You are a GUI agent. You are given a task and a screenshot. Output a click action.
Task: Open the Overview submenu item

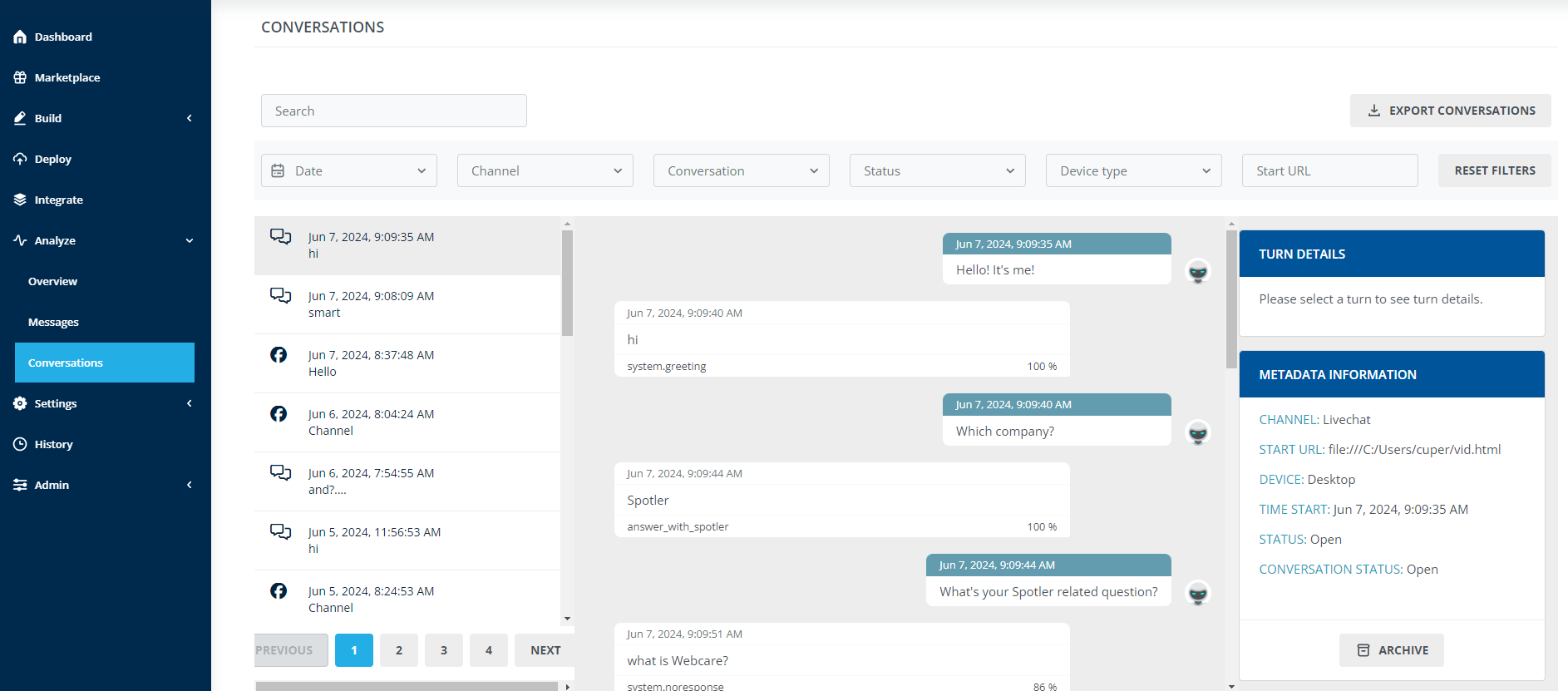52,281
